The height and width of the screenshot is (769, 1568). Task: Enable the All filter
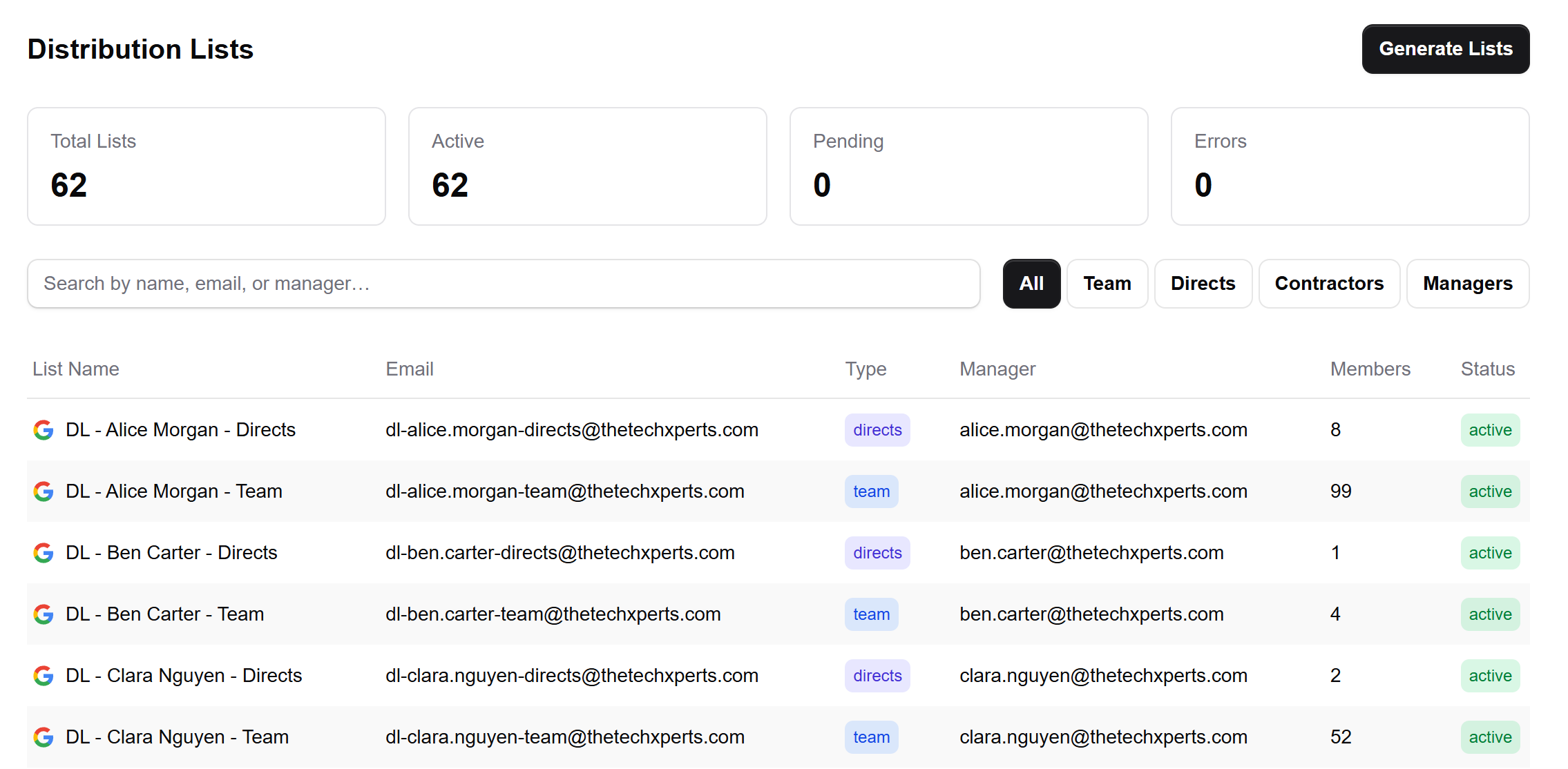pos(1031,283)
